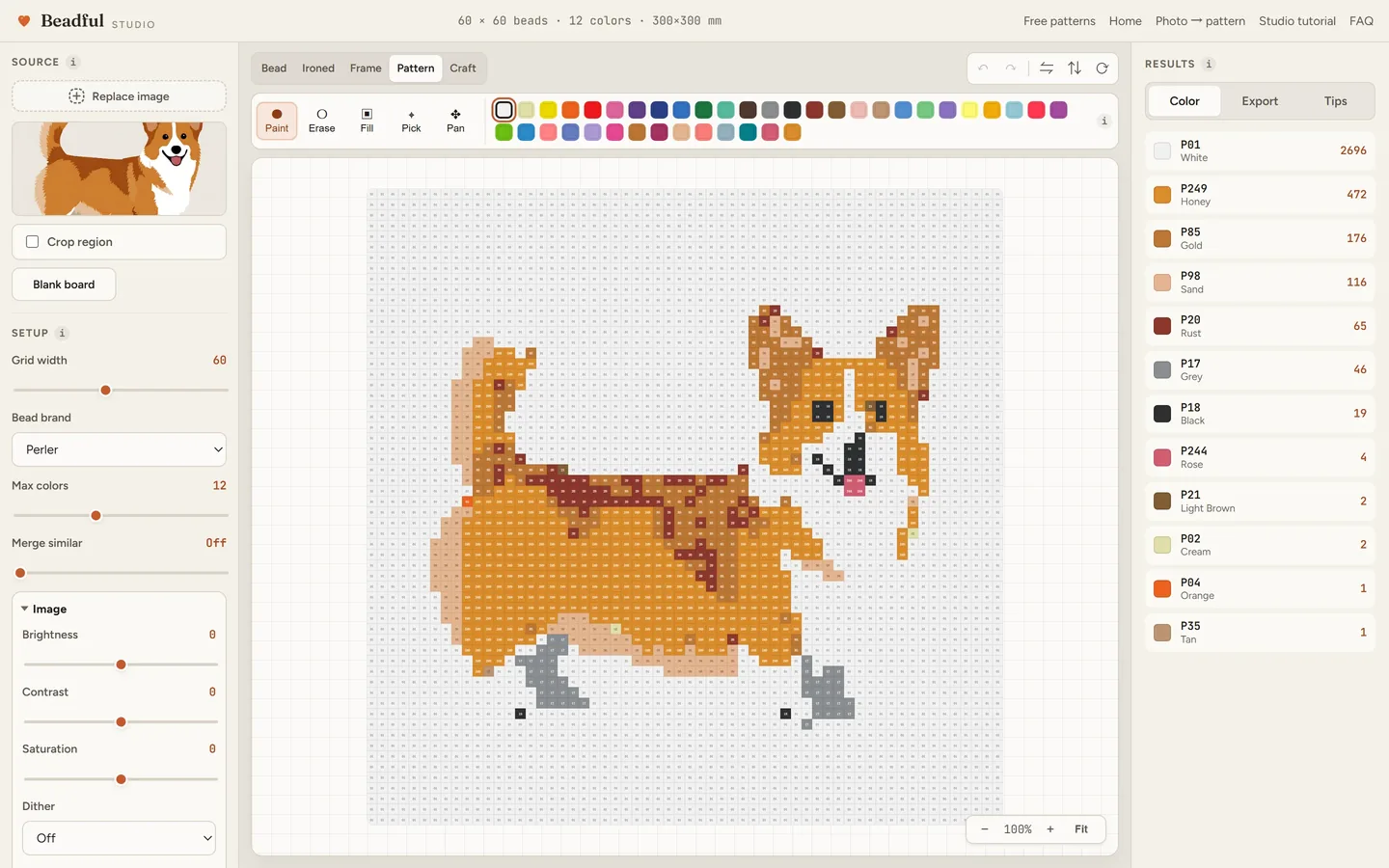The height and width of the screenshot is (868, 1389).
Task: Switch to the Pan tool
Action: (455, 121)
